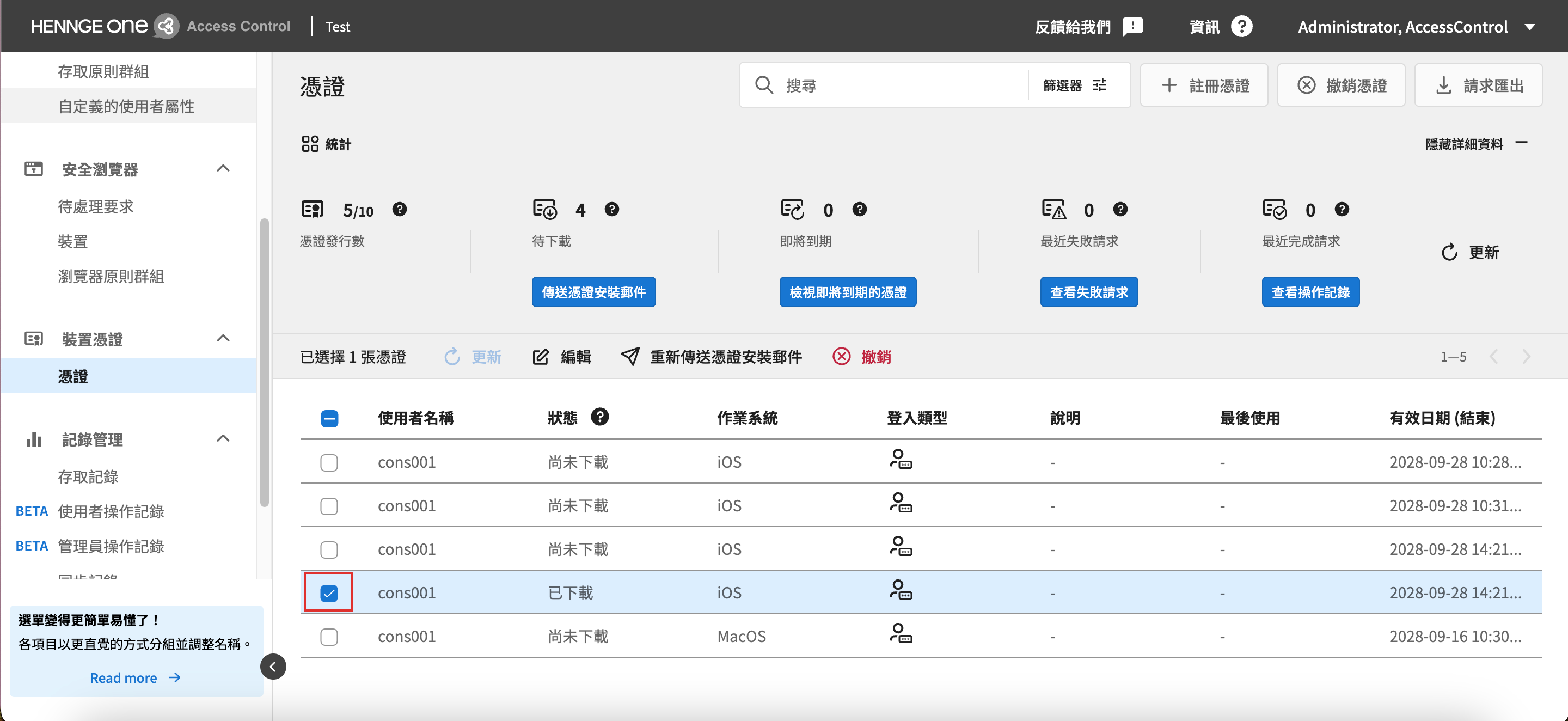Check the row expiring 2028-09-28 10:28
1568x721 pixels.
coord(329,463)
